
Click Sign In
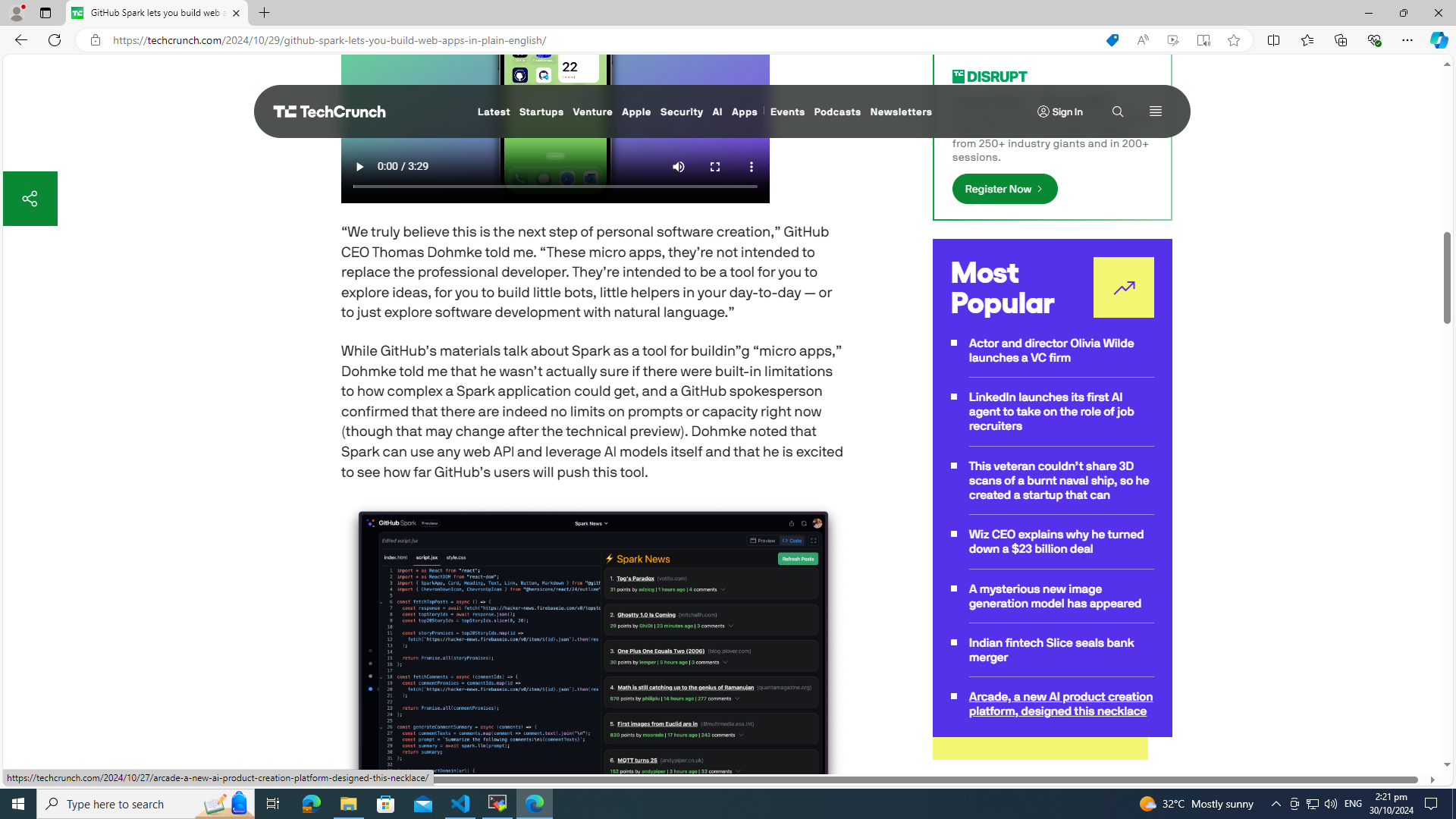coord(1059,112)
